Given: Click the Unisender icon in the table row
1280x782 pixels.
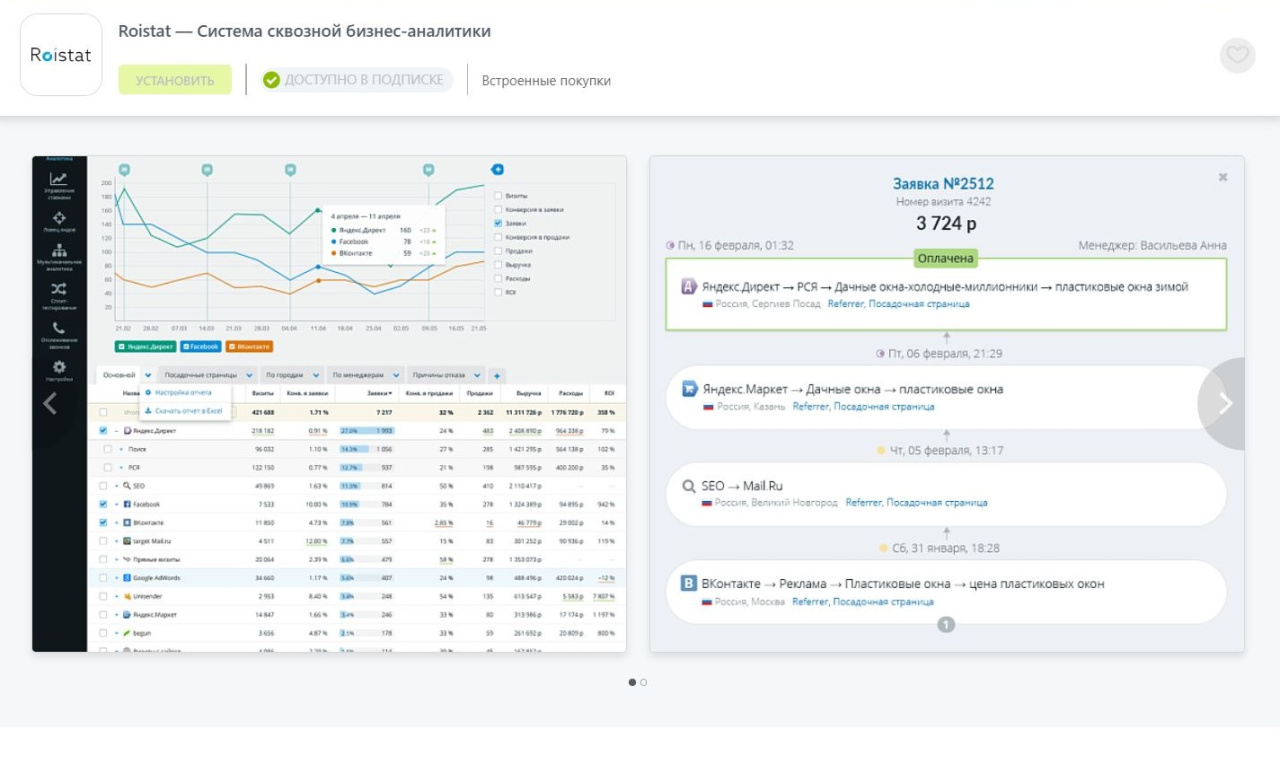Looking at the screenshot, I should [x=128, y=596].
